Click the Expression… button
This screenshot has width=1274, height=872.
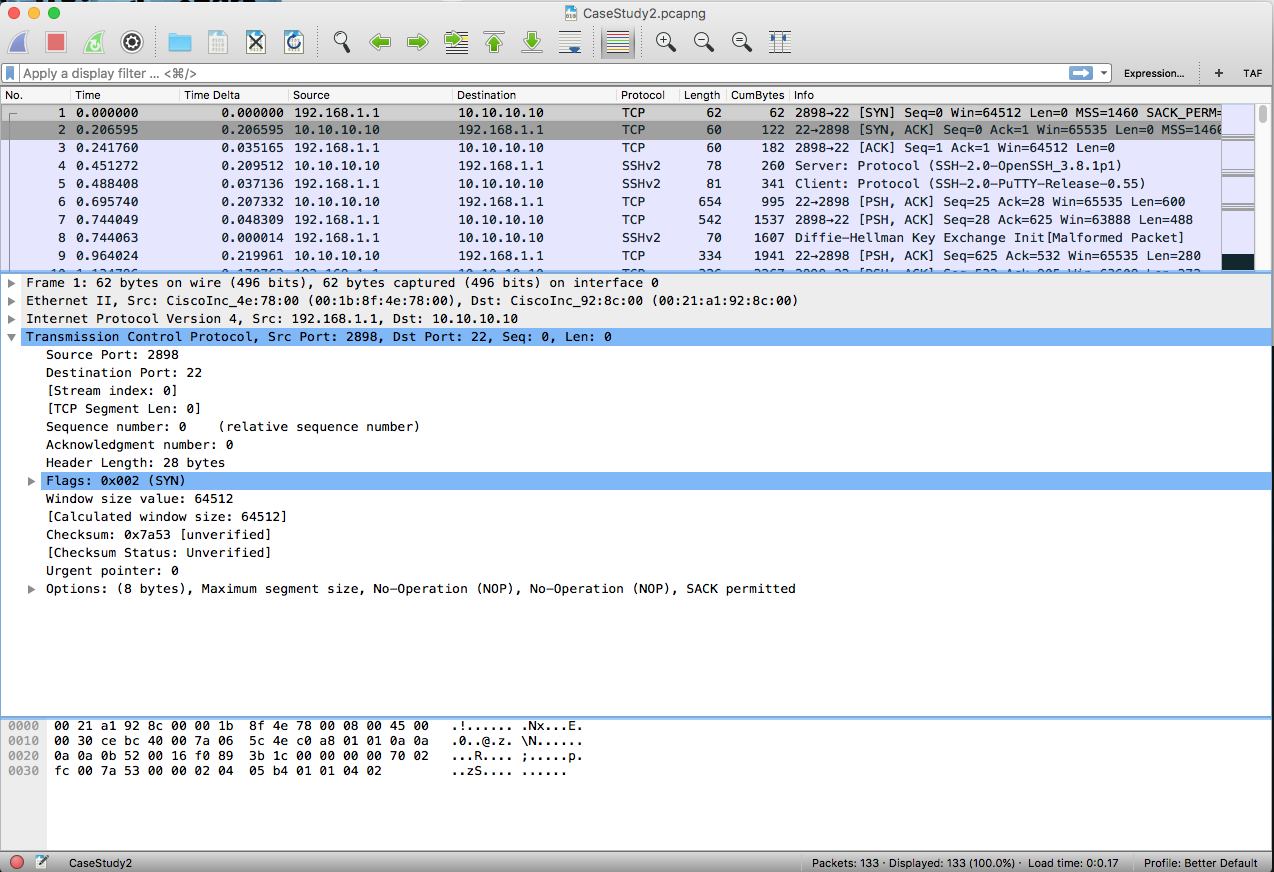1153,73
